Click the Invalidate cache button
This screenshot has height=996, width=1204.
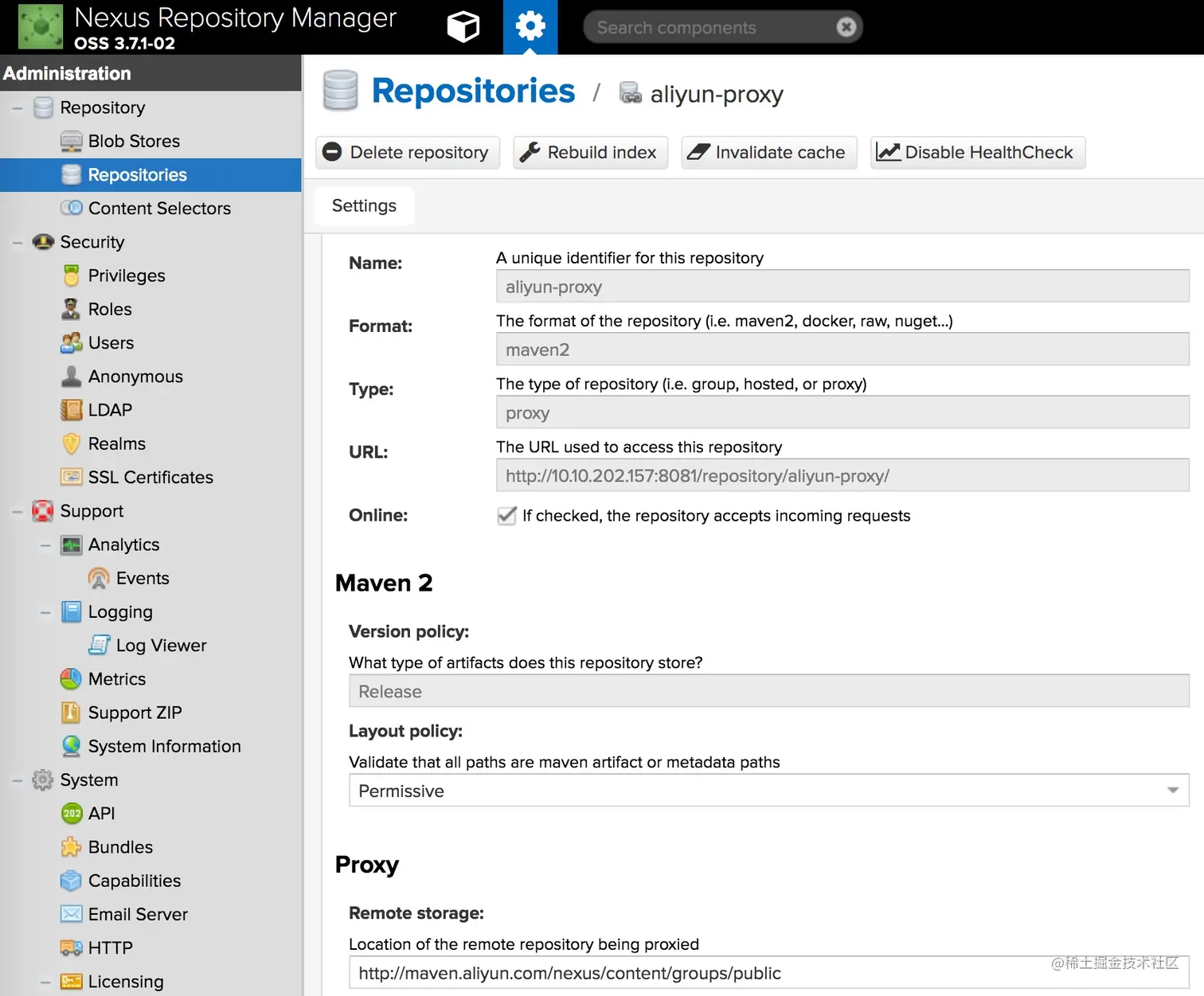click(x=768, y=152)
